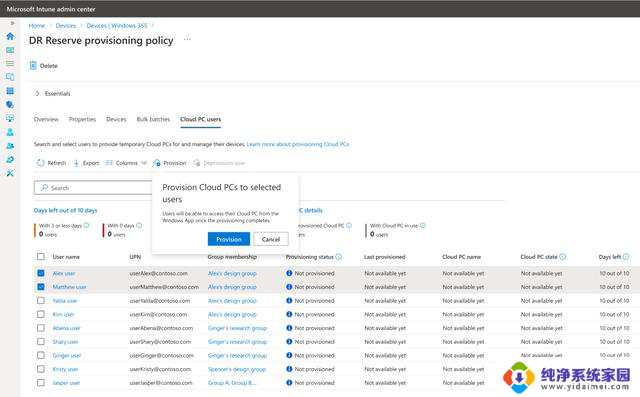
Task: Switch to the Devices tab
Action: pos(116,119)
